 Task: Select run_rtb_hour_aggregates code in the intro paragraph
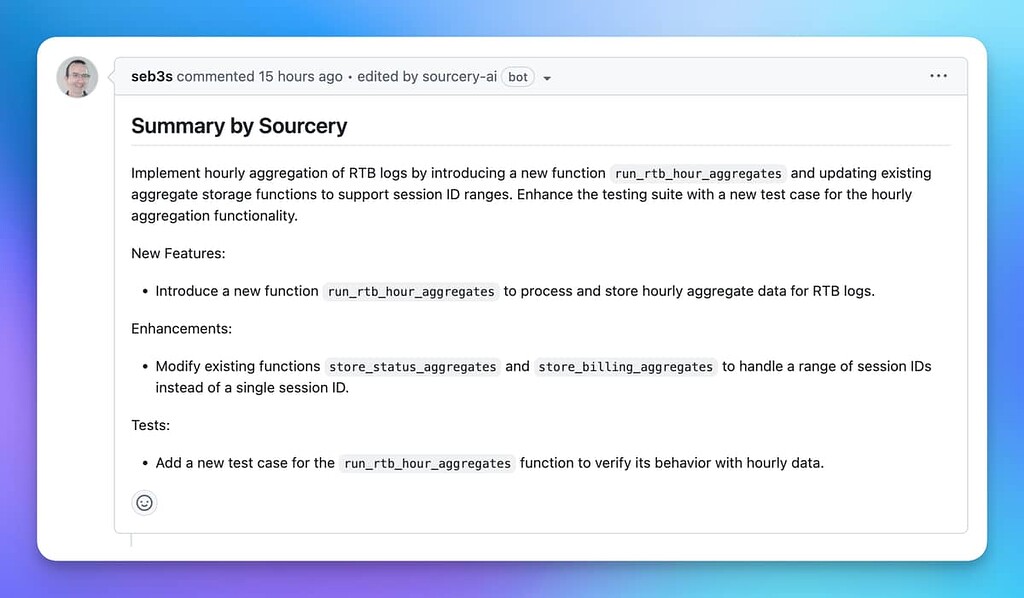[x=697, y=172]
